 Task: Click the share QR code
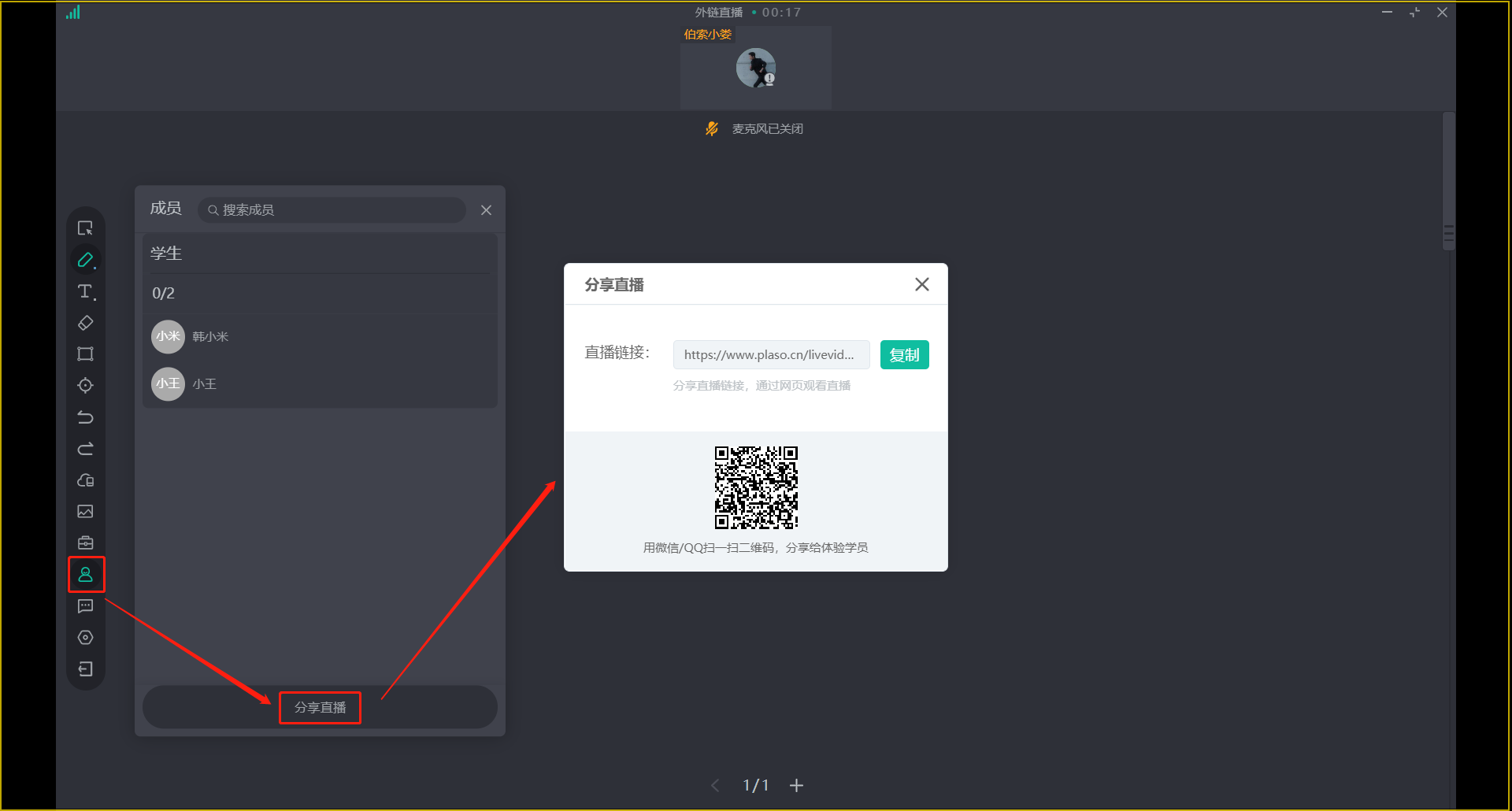point(756,487)
